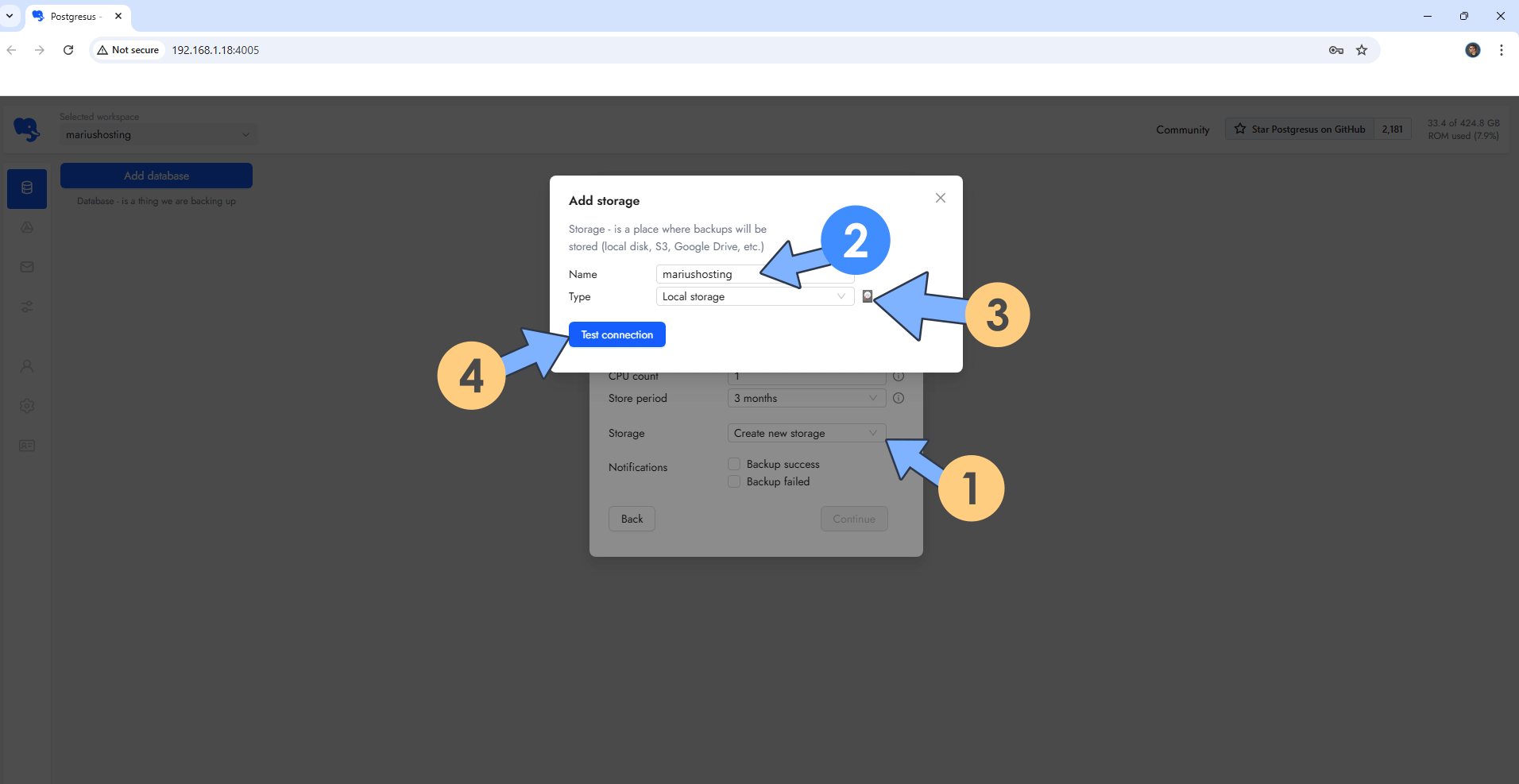Open the Databases sidebar icon

coord(27,188)
